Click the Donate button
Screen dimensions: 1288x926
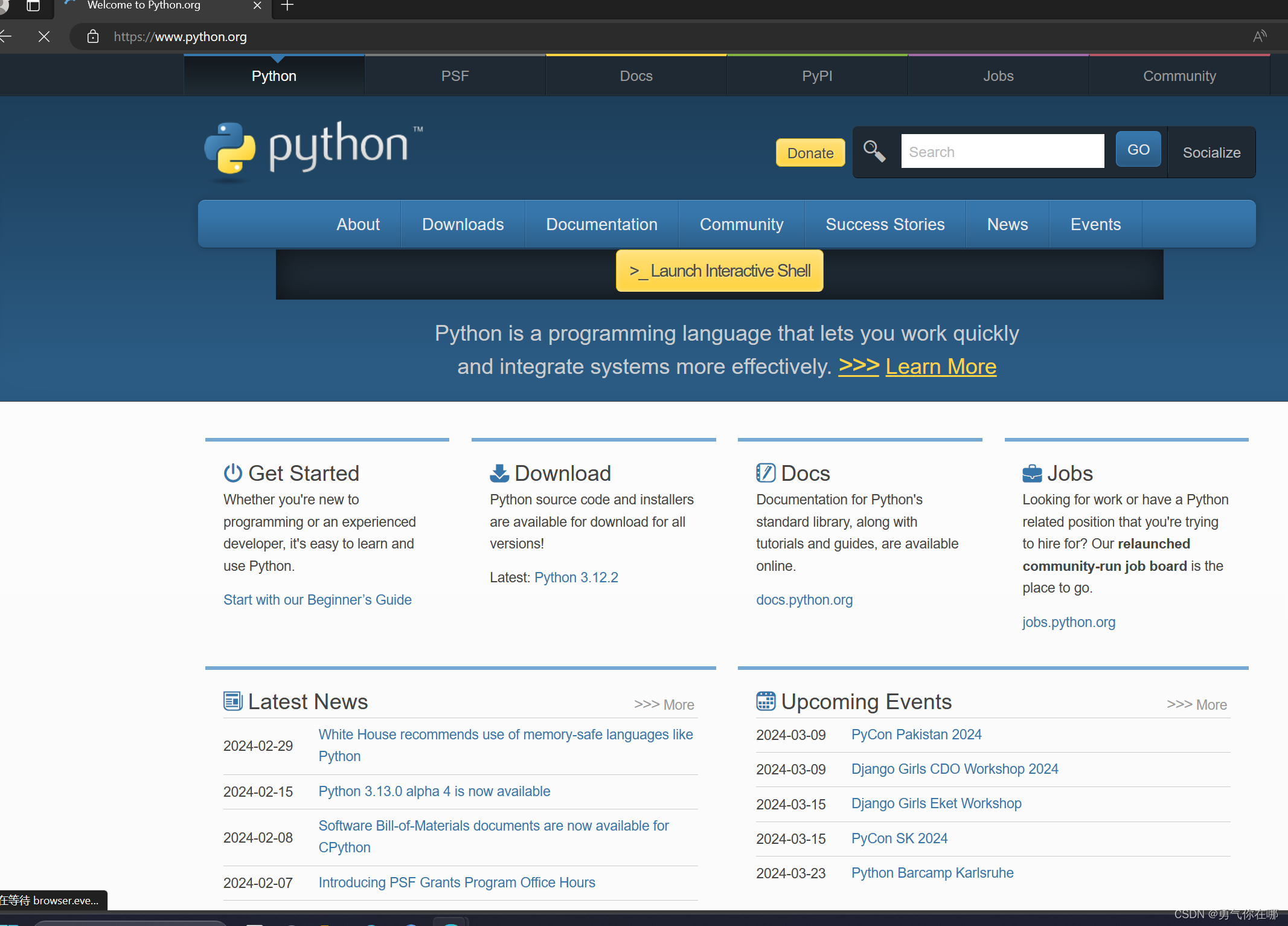click(x=810, y=152)
